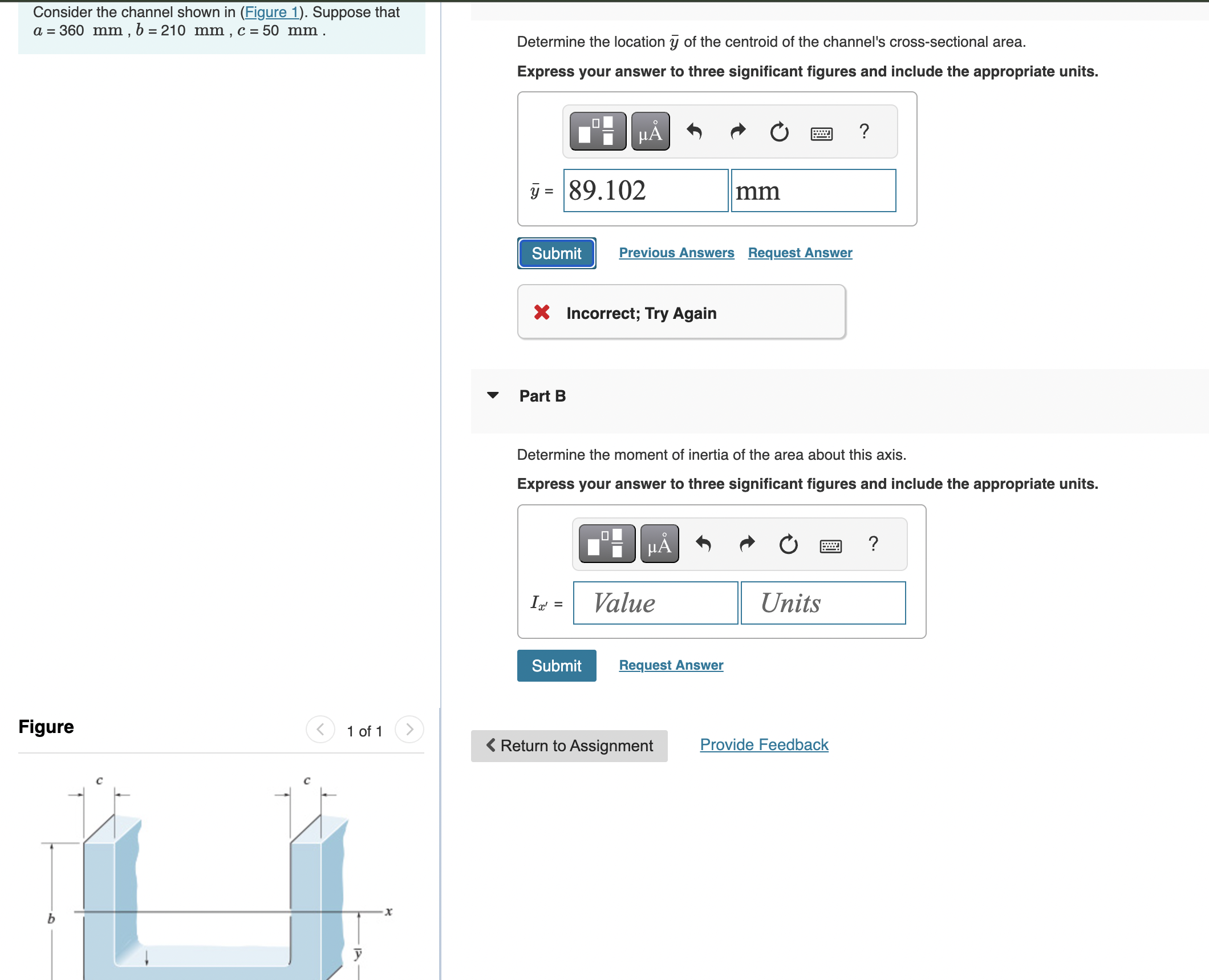The height and width of the screenshot is (980, 1209).
Task: Reset the Part A answer field
Action: [779, 132]
